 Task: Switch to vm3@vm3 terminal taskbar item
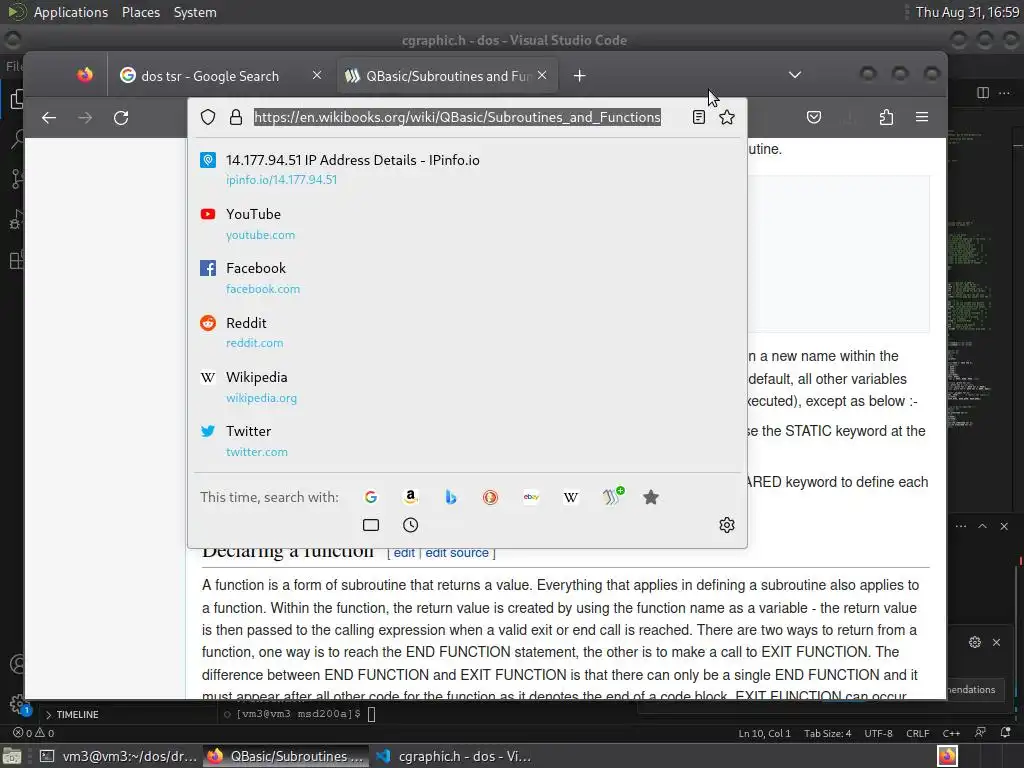[118, 756]
